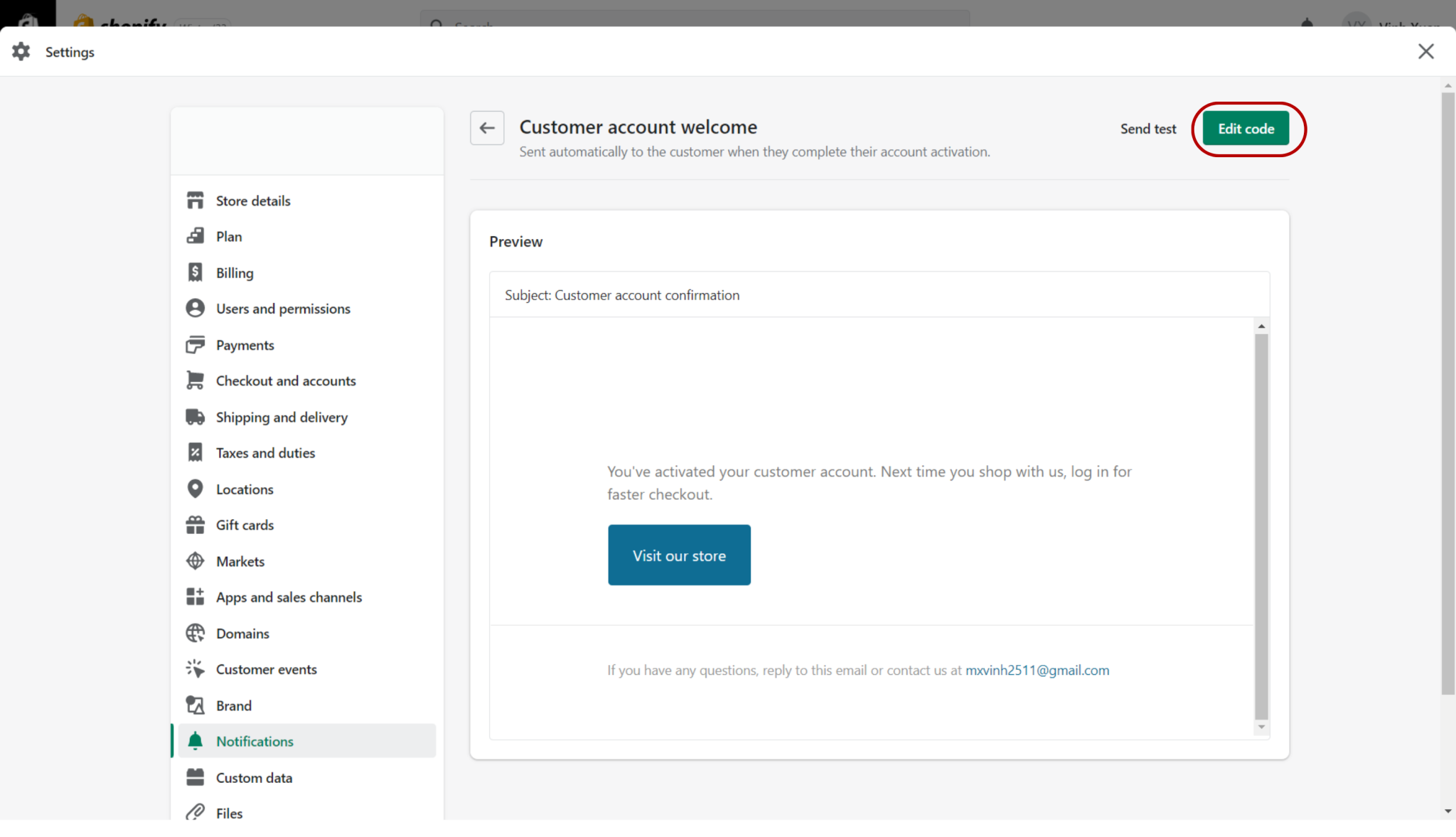Screen dimensions: 1456x837
Task: Open Checkout and accounts via cart icon
Action: pyautogui.click(x=195, y=380)
